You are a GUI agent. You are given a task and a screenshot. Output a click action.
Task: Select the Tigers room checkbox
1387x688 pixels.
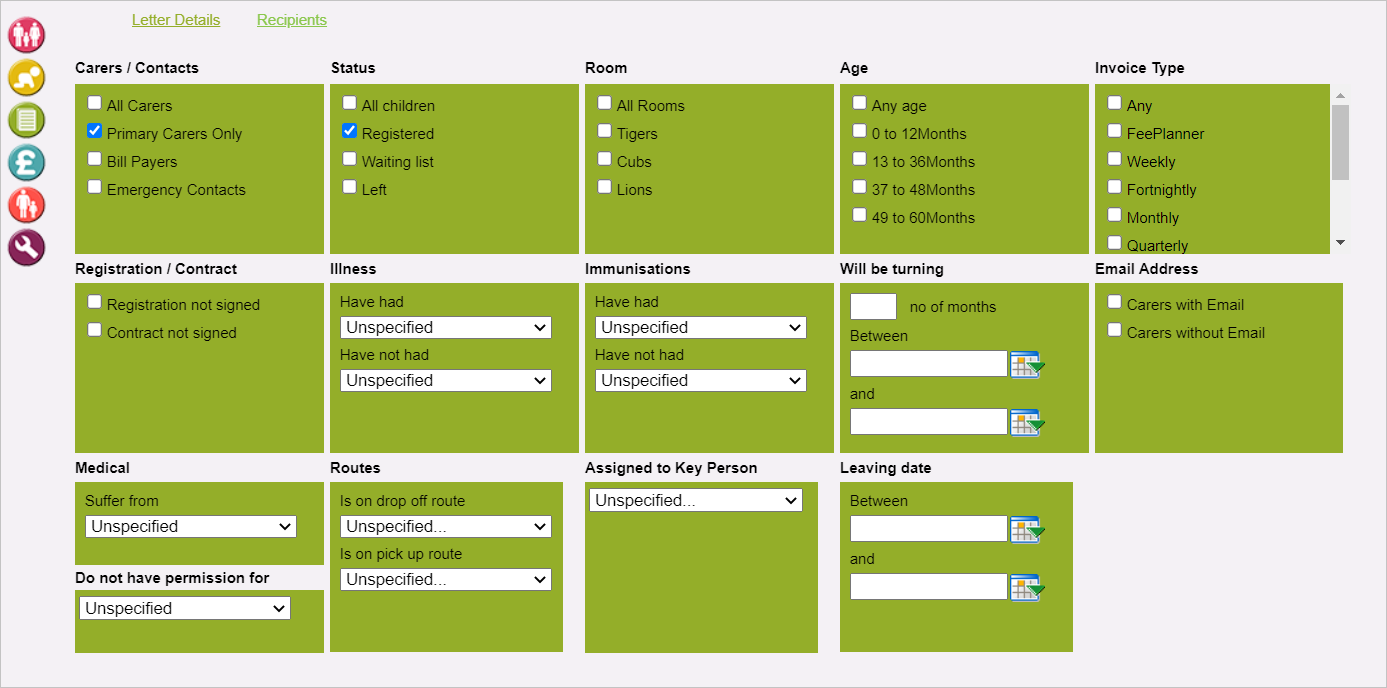point(604,131)
